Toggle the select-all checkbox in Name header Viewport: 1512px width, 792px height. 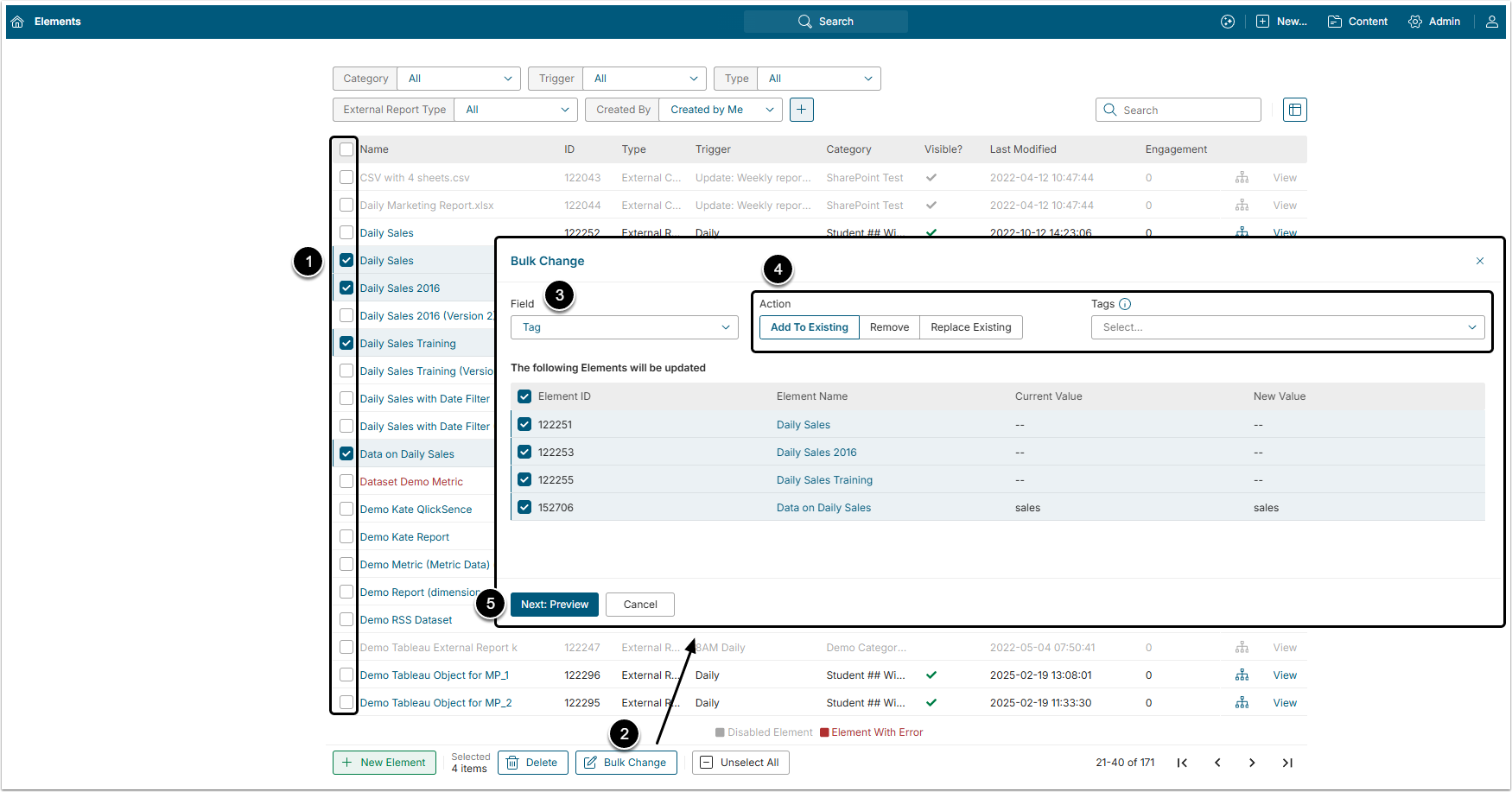(x=346, y=149)
